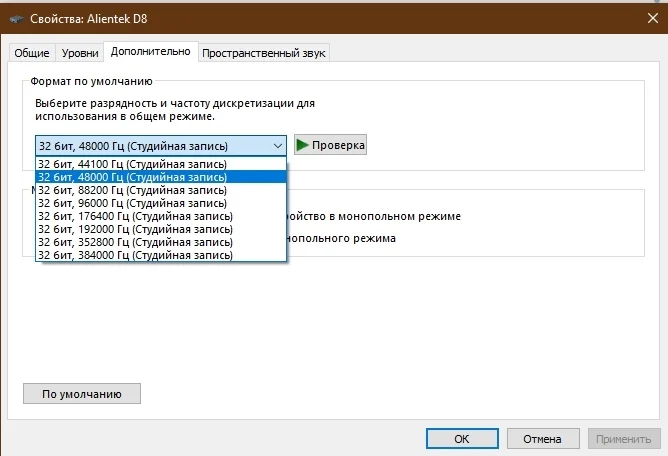Click the Применить button

624,439
